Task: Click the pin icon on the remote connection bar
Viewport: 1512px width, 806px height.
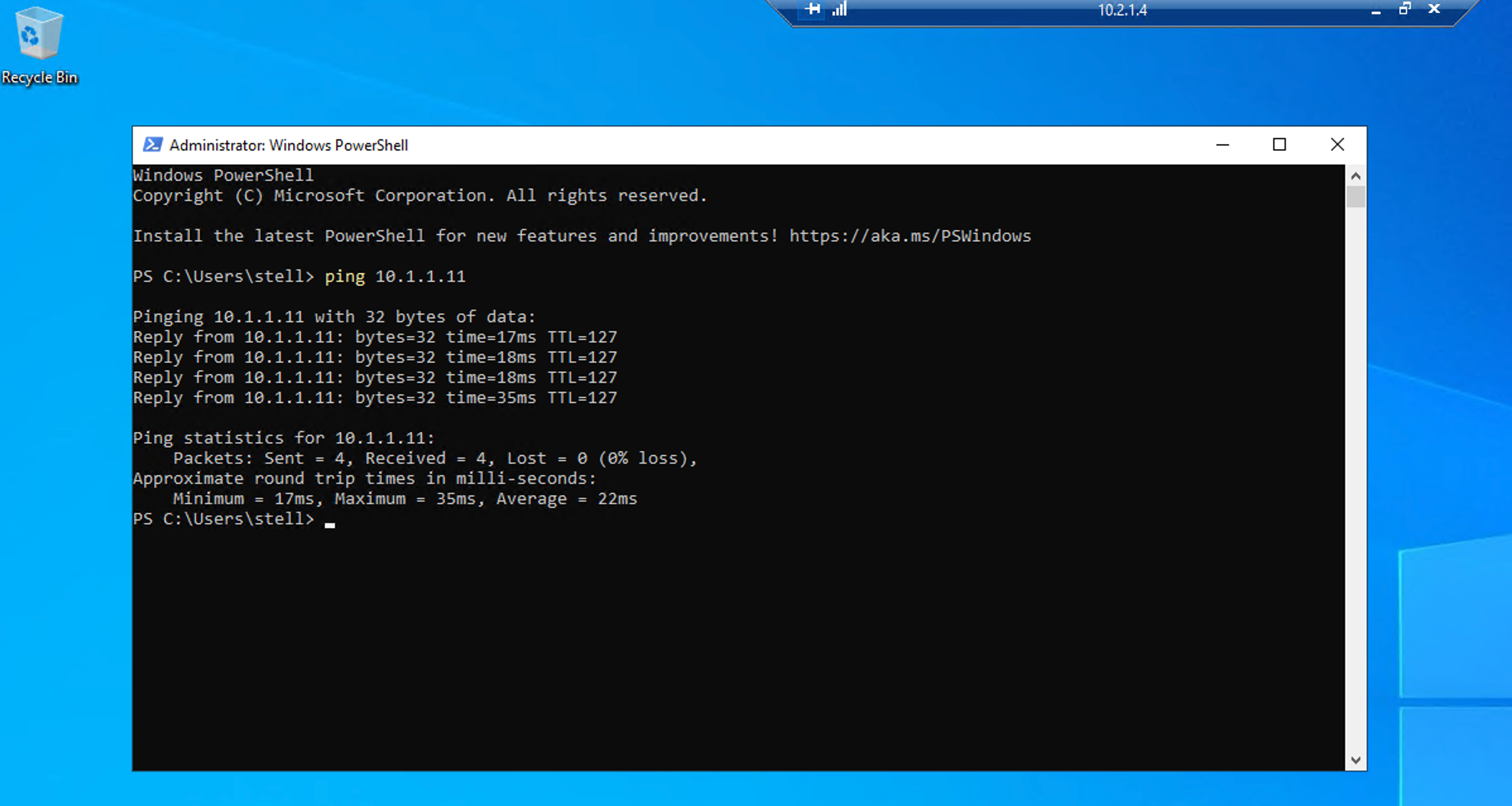Action: pyautogui.click(x=813, y=9)
